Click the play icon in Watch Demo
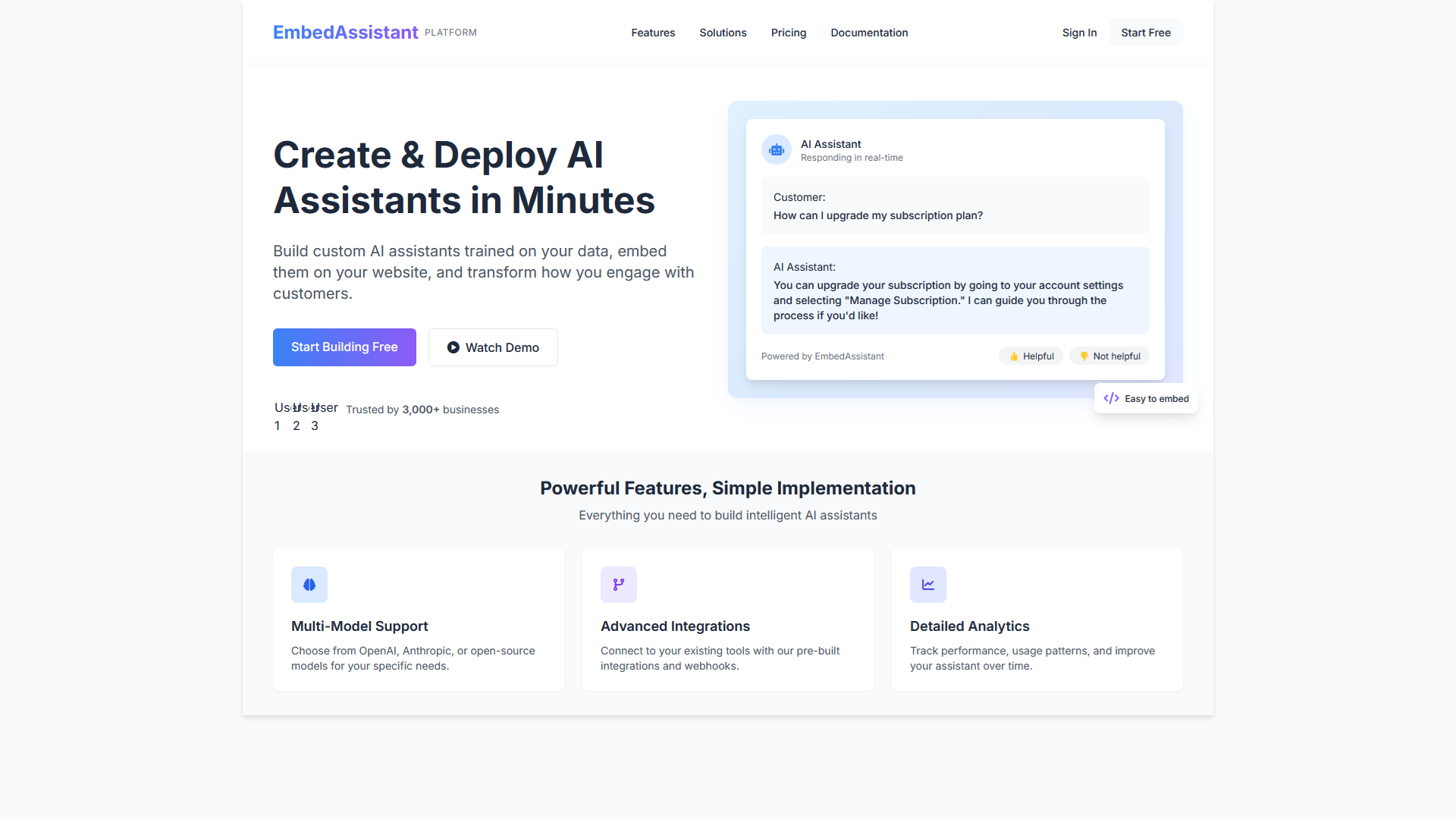The width and height of the screenshot is (1456, 819). coord(453,347)
